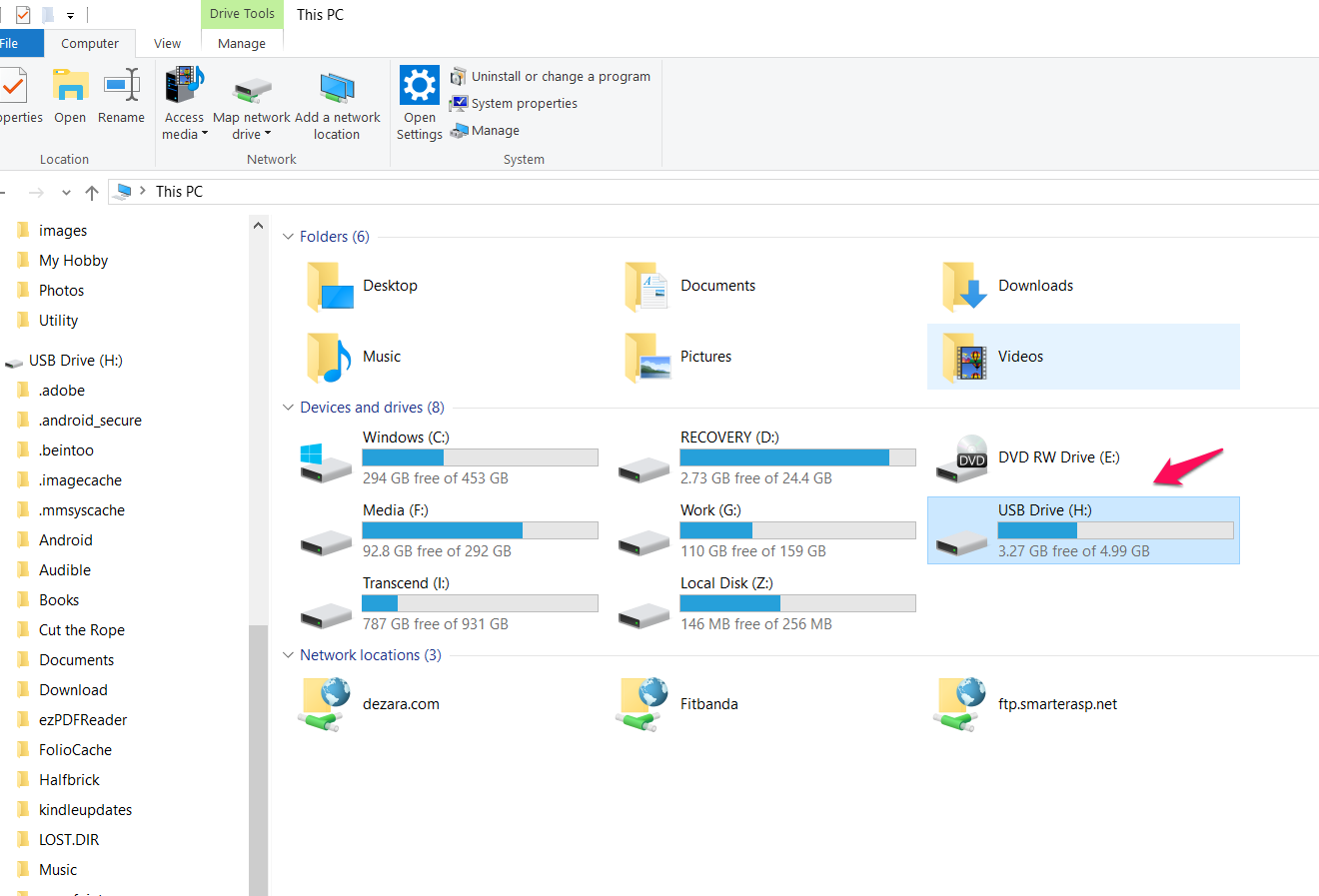Click the Up one level arrow
The image size is (1319, 896).
[92, 192]
